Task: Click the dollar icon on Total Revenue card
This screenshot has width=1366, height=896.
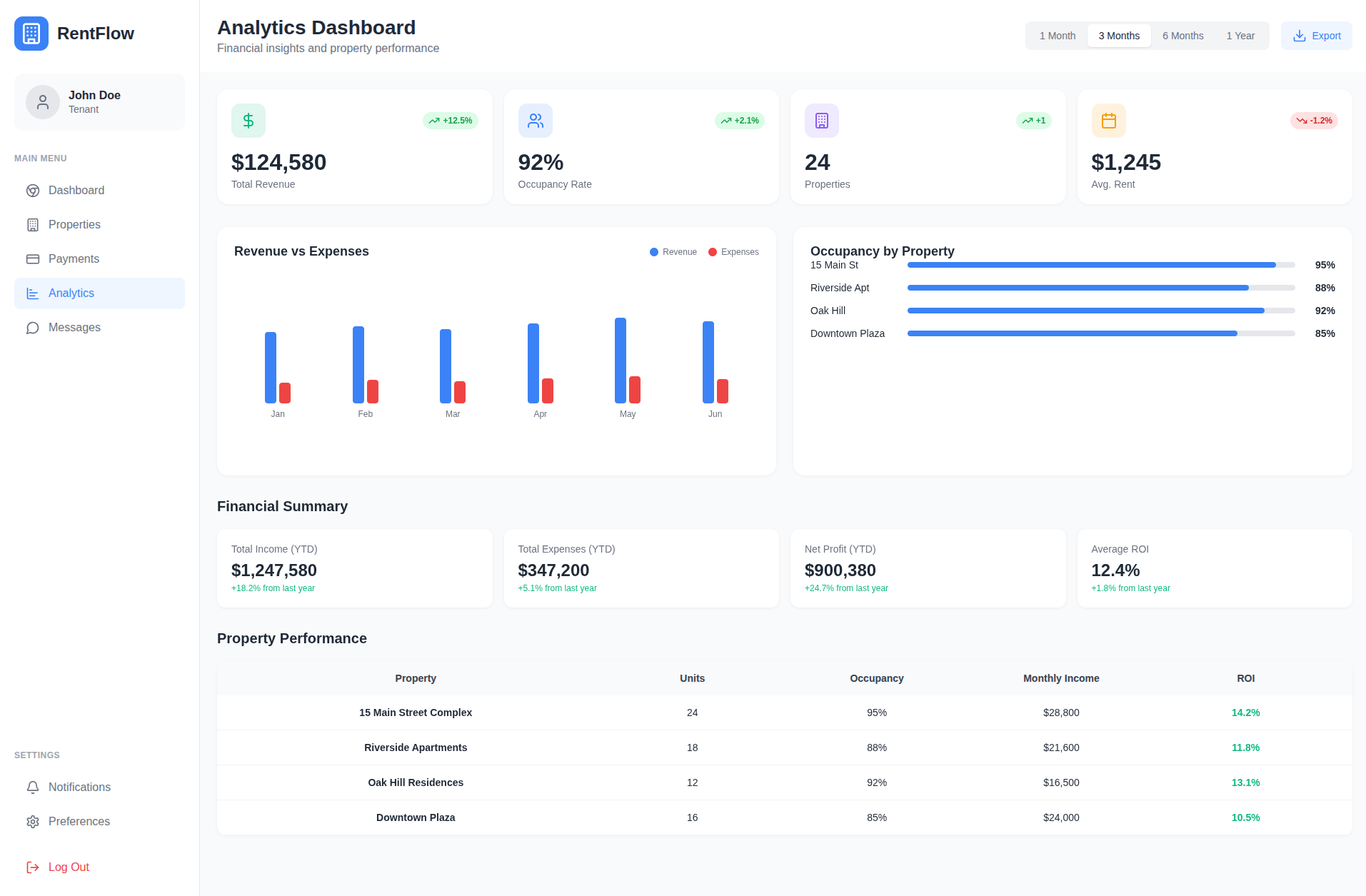Action: [x=248, y=120]
